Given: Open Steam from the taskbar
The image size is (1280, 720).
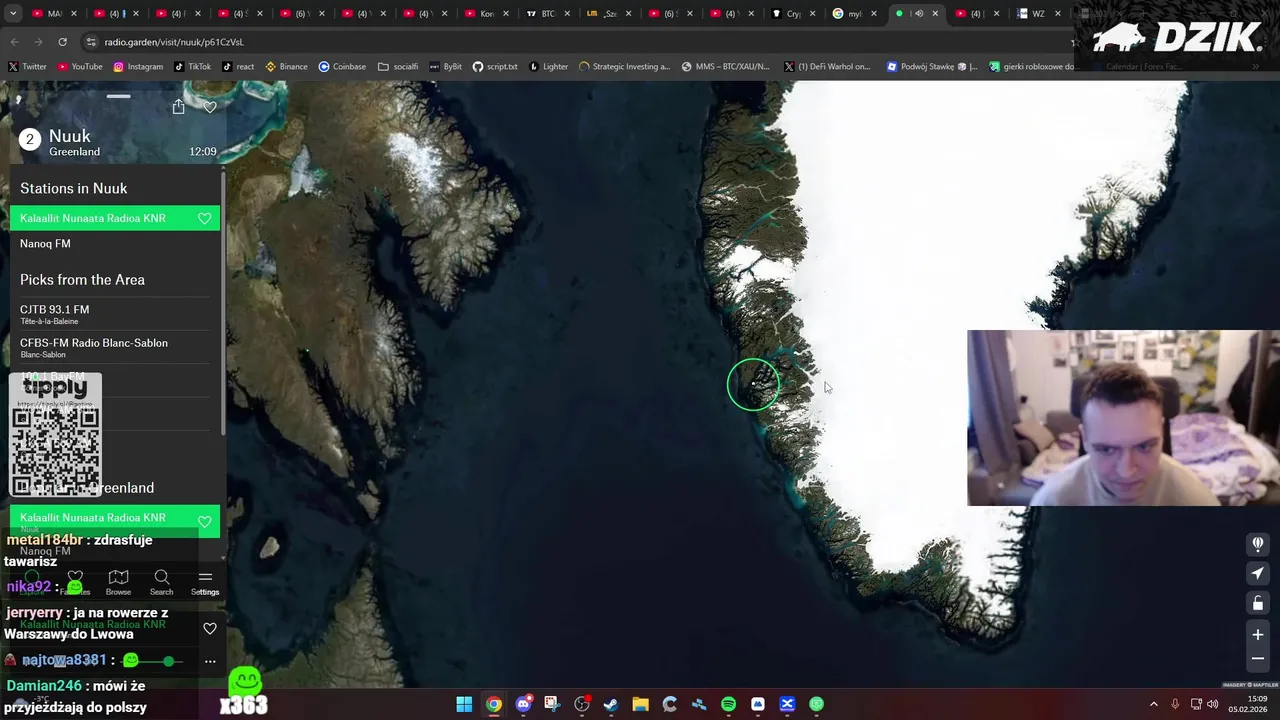Looking at the screenshot, I should 611,704.
